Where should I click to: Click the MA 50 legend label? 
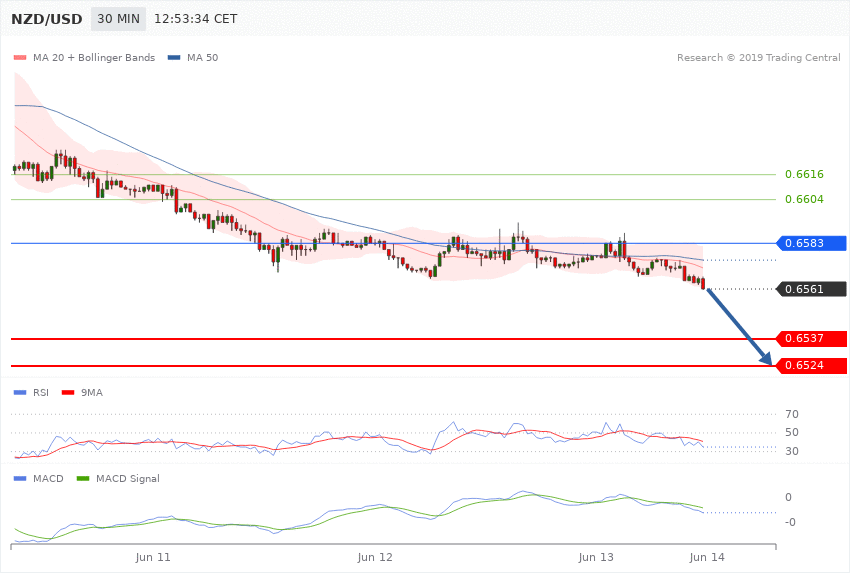pyautogui.click(x=202, y=57)
